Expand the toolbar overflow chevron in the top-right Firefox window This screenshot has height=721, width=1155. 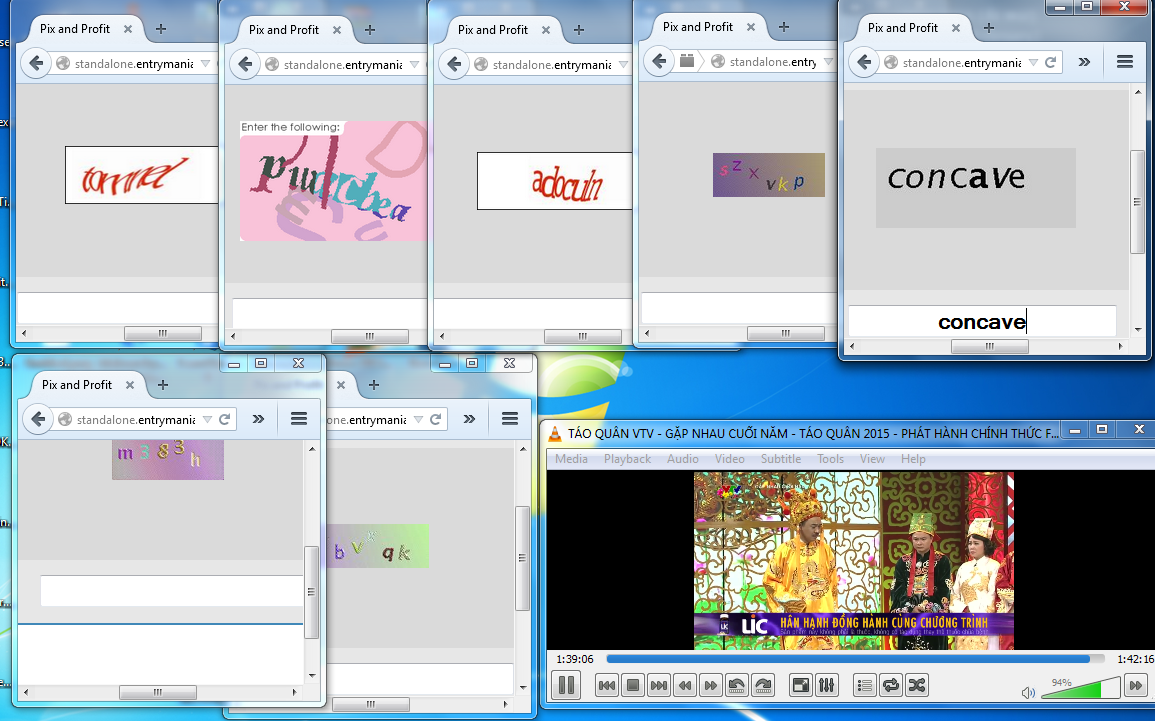[x=1084, y=62]
